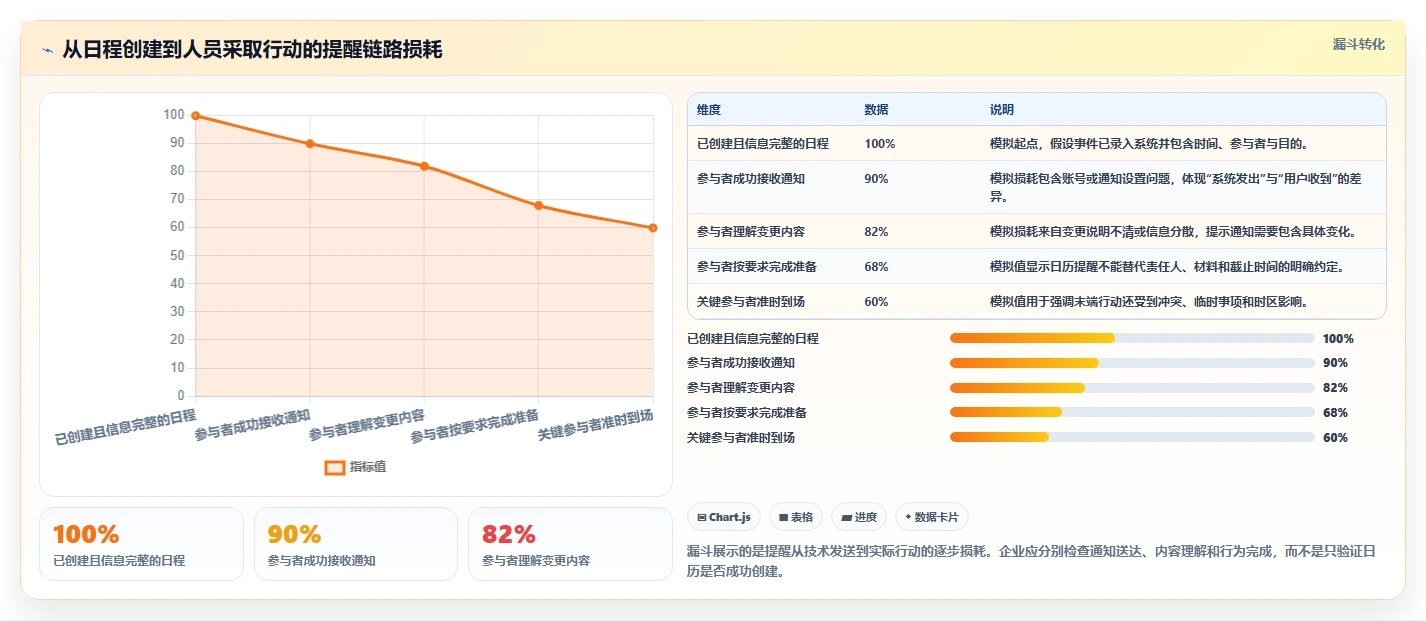Viewport: 1426px width, 621px height.
Task: Click the card title 从日程创建到人员采取行动的提醒链路损耗
Action: coord(252,50)
